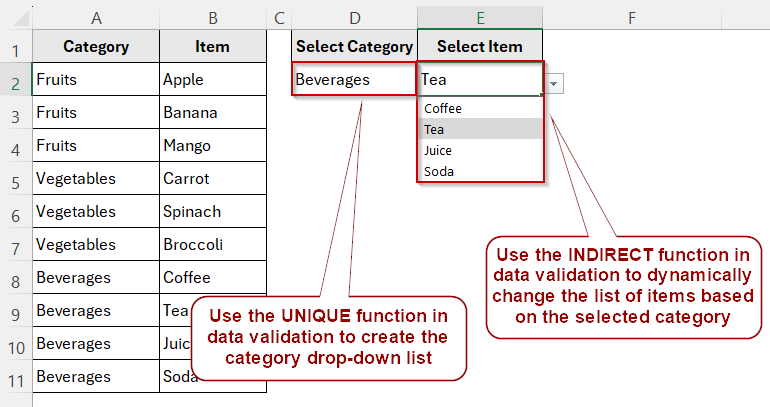Select the Spinach cell
Viewport: 770px width, 407px height.
coord(213,211)
